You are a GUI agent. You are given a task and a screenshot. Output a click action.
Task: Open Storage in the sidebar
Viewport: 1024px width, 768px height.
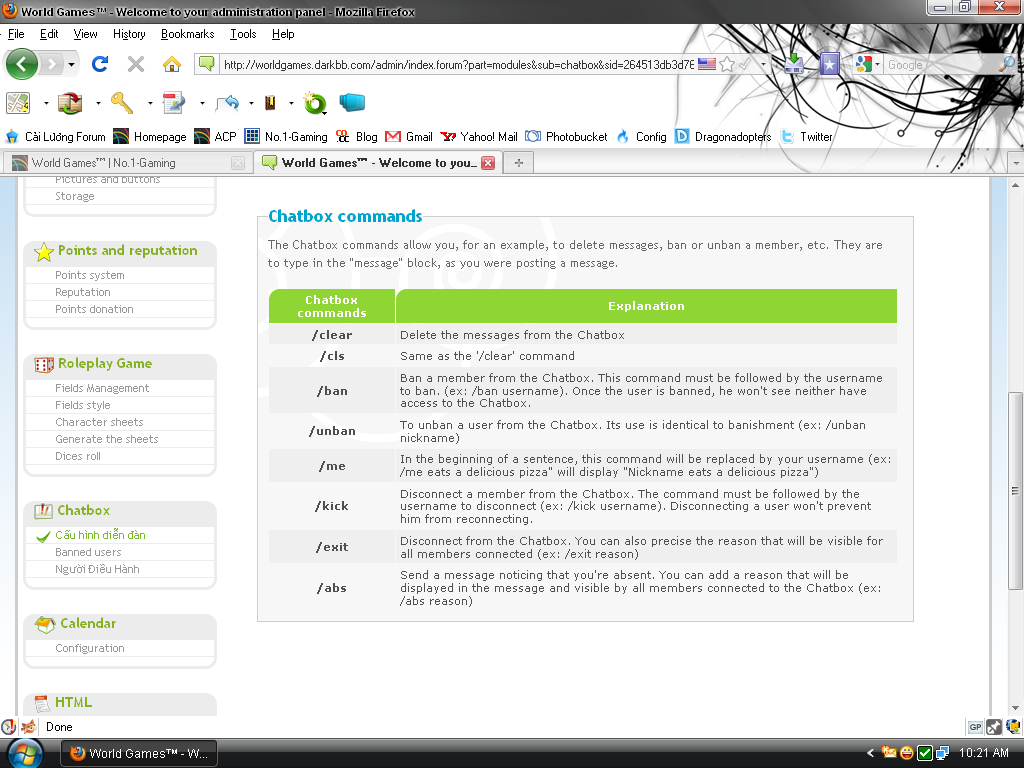[x=74, y=196]
